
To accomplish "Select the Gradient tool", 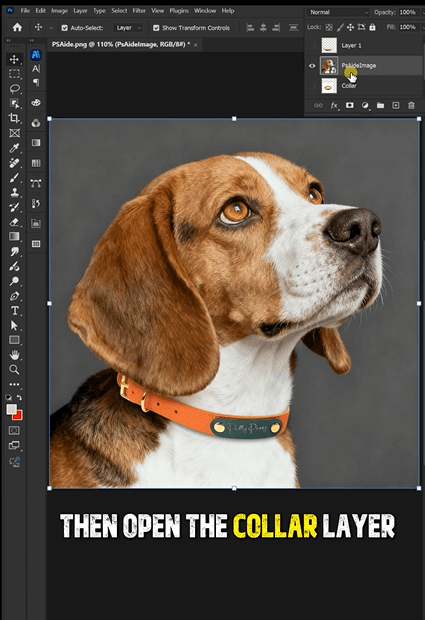I will 14,236.
